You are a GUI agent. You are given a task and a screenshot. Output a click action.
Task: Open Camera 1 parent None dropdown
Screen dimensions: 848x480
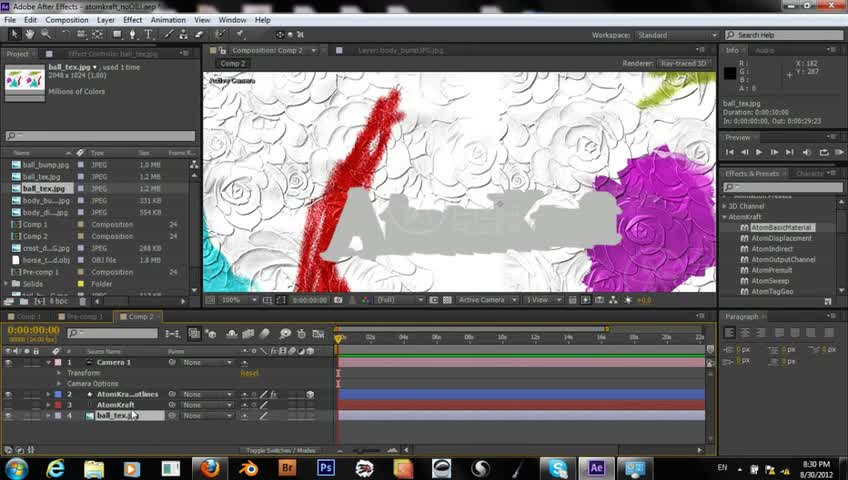click(208, 363)
